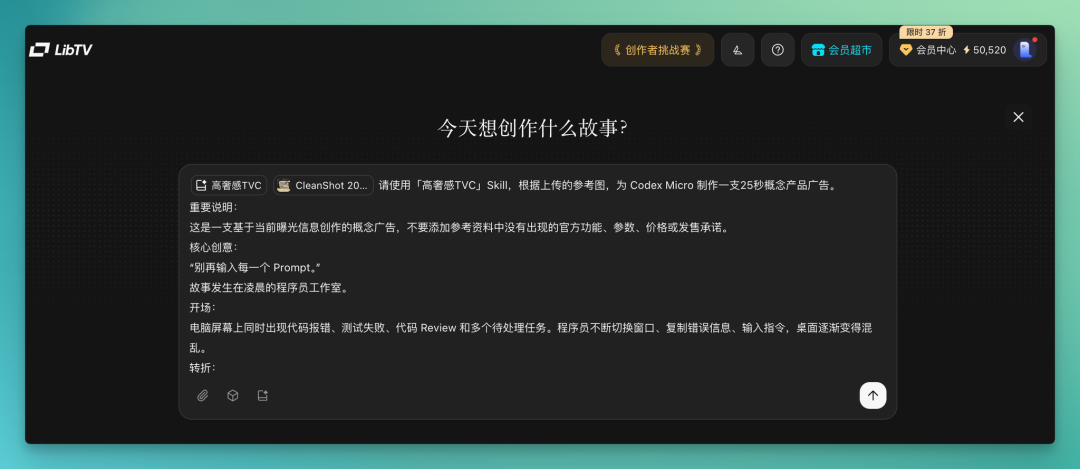Close the creation dialog with the X button
The height and width of the screenshot is (469, 1080).
pyautogui.click(x=1018, y=117)
